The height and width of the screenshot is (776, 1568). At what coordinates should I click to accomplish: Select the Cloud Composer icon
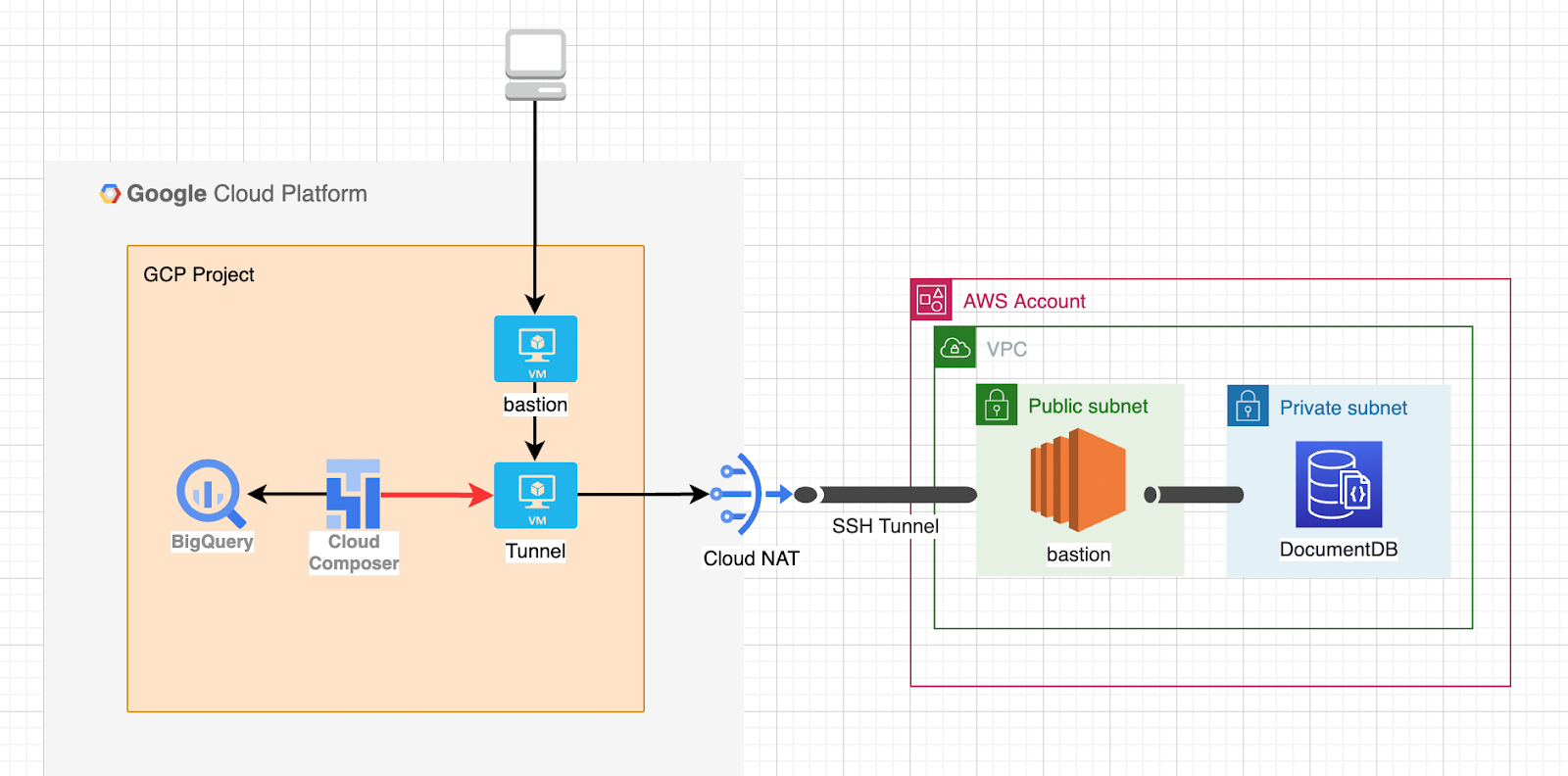353,494
